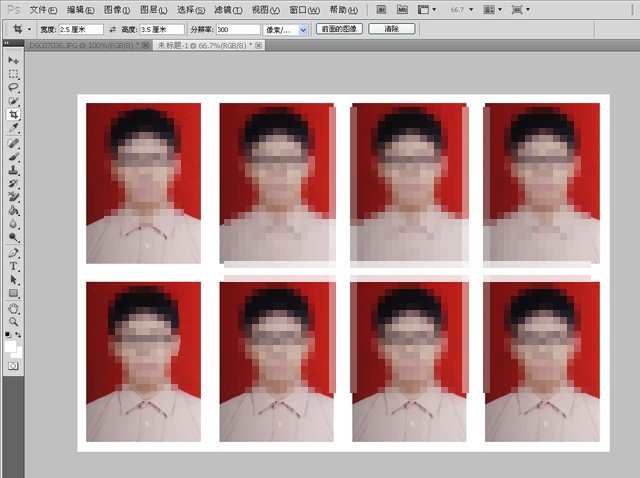This screenshot has width=640, height=478.
Task: Expand the zoom level 66.7 dropdown
Action: pyautogui.click(x=462, y=9)
